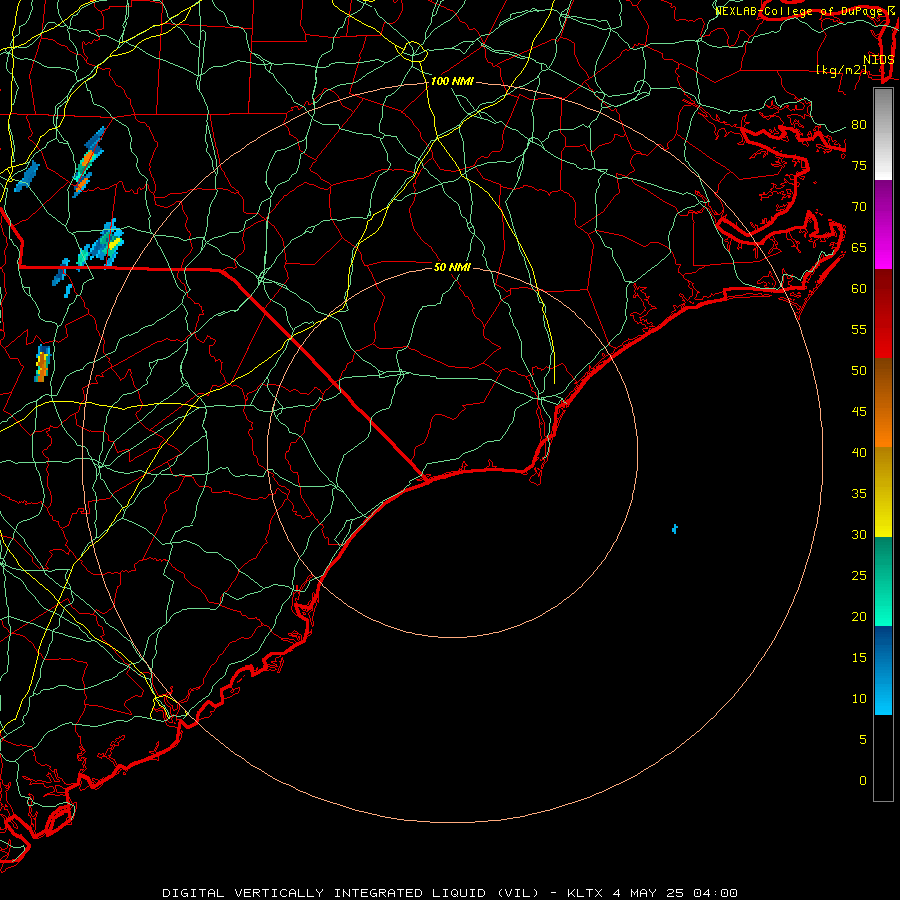Select the brown-orange segment of color scale
Image resolution: width=900 pixels, height=900 pixels.
pyautogui.click(x=883, y=402)
